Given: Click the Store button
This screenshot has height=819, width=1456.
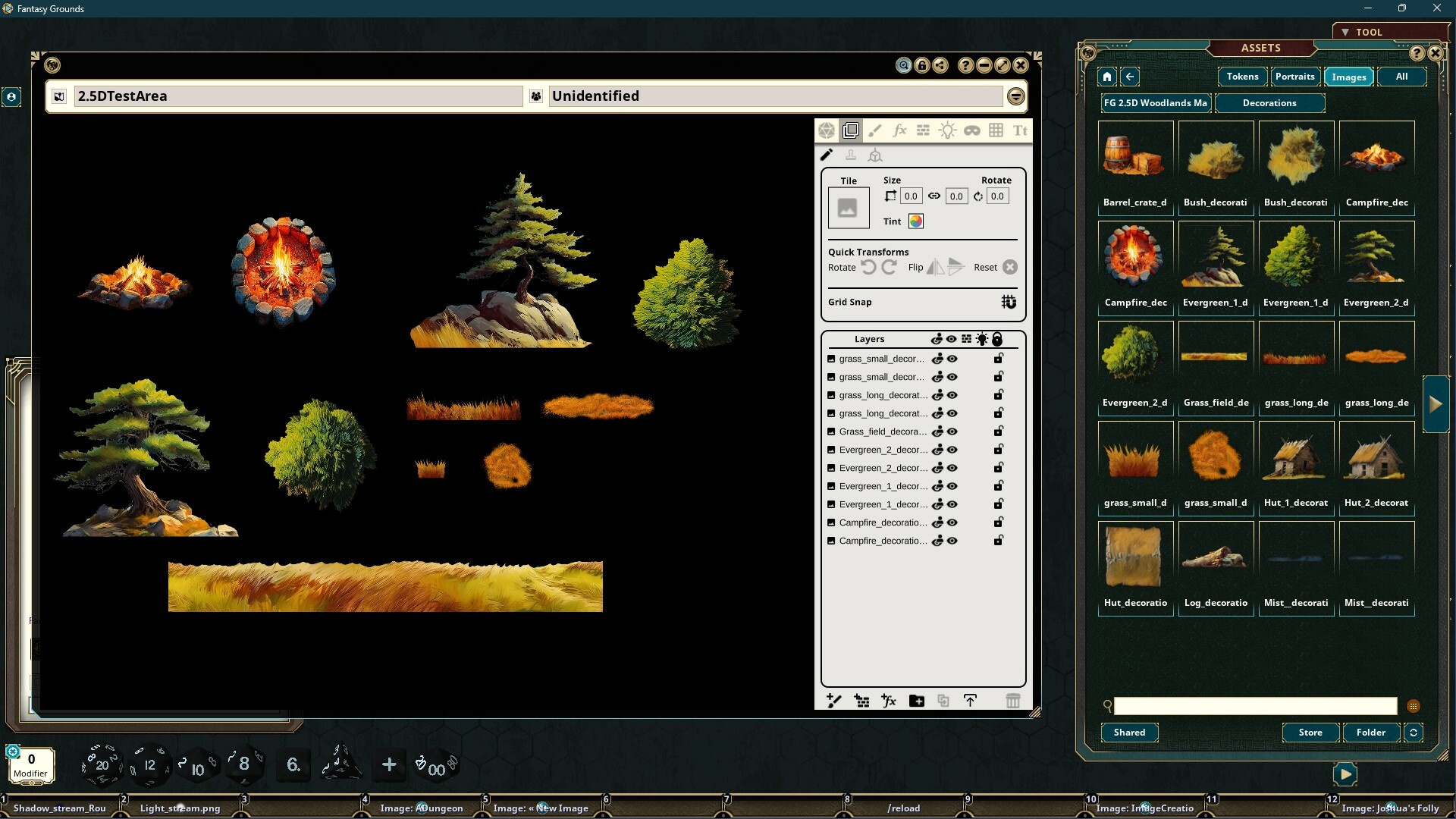Looking at the screenshot, I should 1310,732.
